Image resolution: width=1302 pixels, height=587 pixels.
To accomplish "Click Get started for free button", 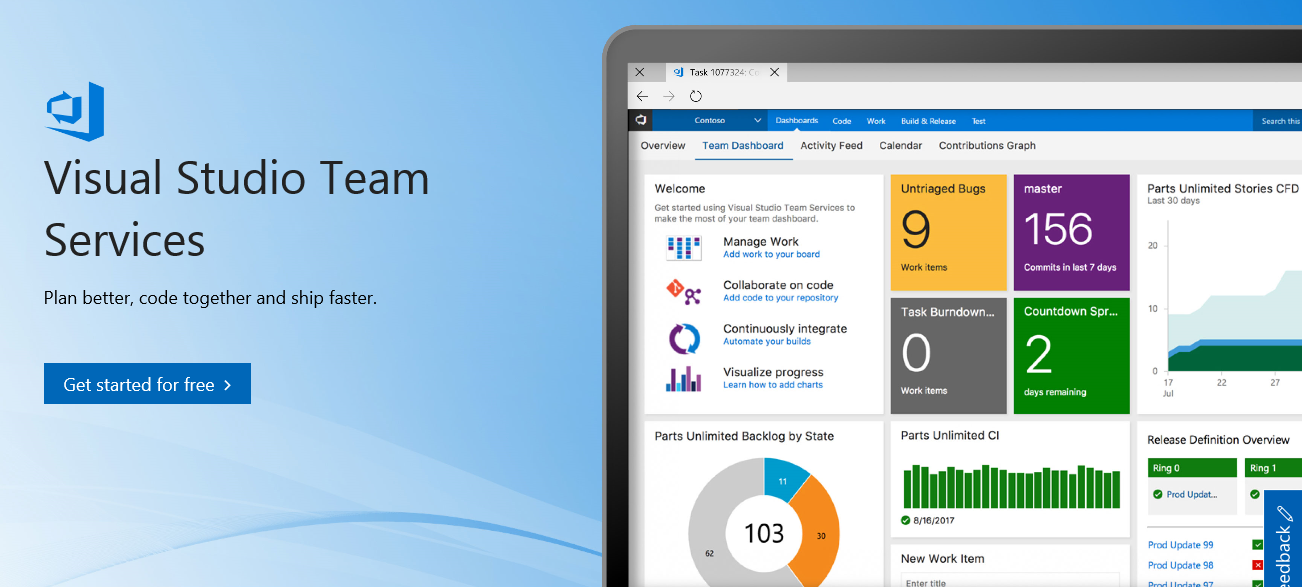I will point(147,384).
